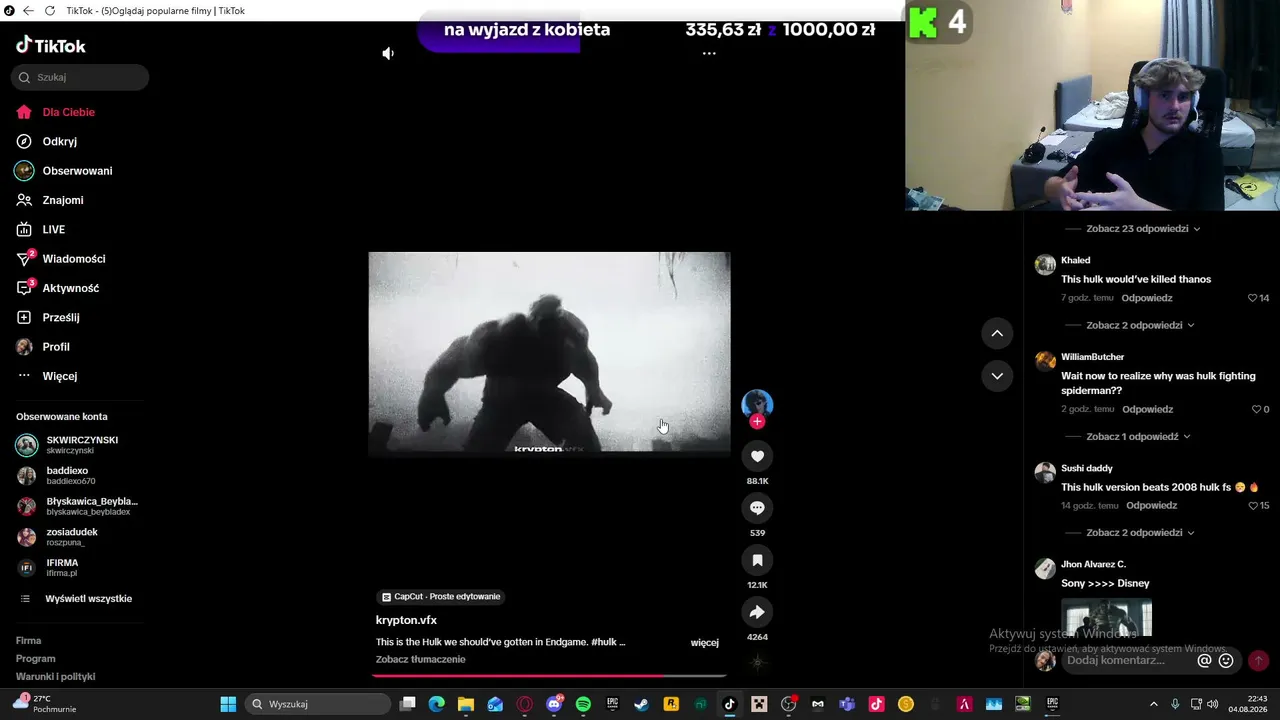
Task: Mute the TikTok video sound
Action: coord(388,53)
